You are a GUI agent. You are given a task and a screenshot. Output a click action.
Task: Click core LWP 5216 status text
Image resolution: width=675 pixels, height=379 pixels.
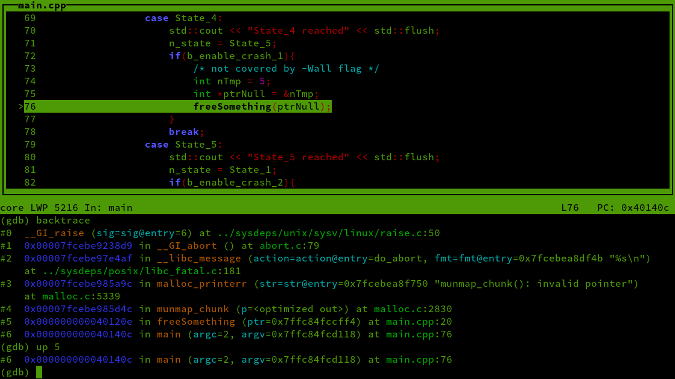[x=39, y=208]
